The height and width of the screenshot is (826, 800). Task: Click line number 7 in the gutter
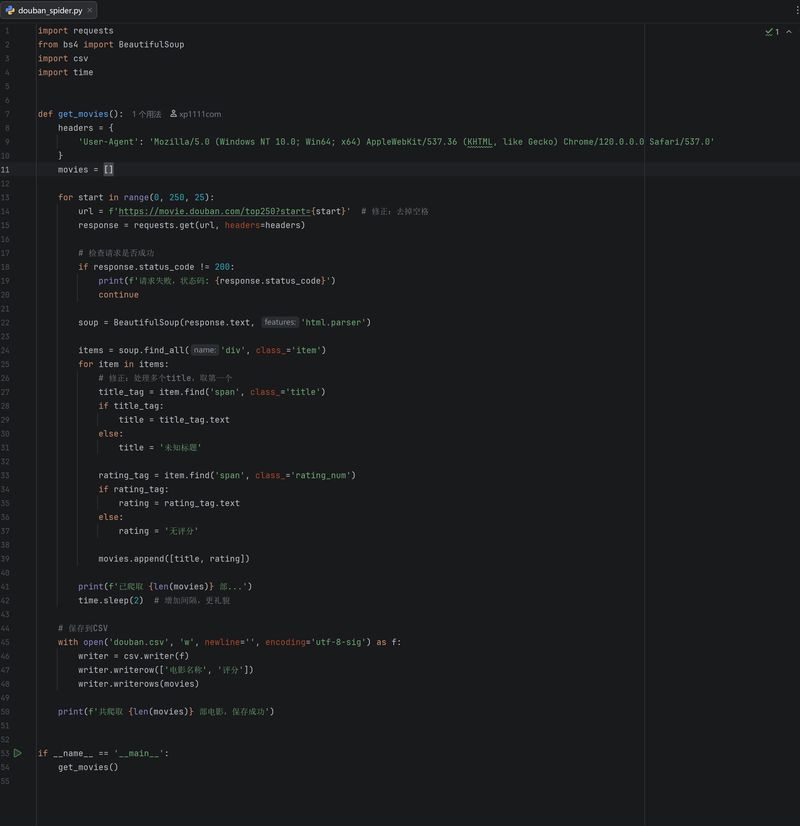click(x=6, y=114)
